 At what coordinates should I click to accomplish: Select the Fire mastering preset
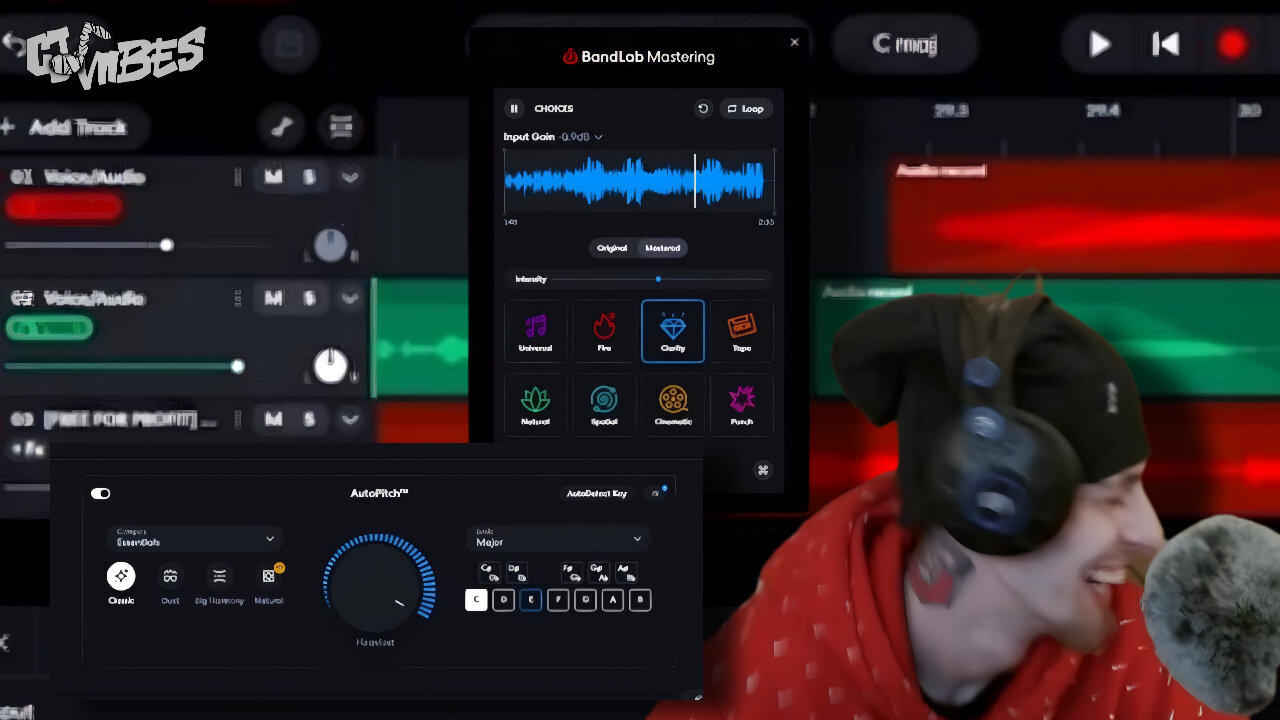coord(604,331)
